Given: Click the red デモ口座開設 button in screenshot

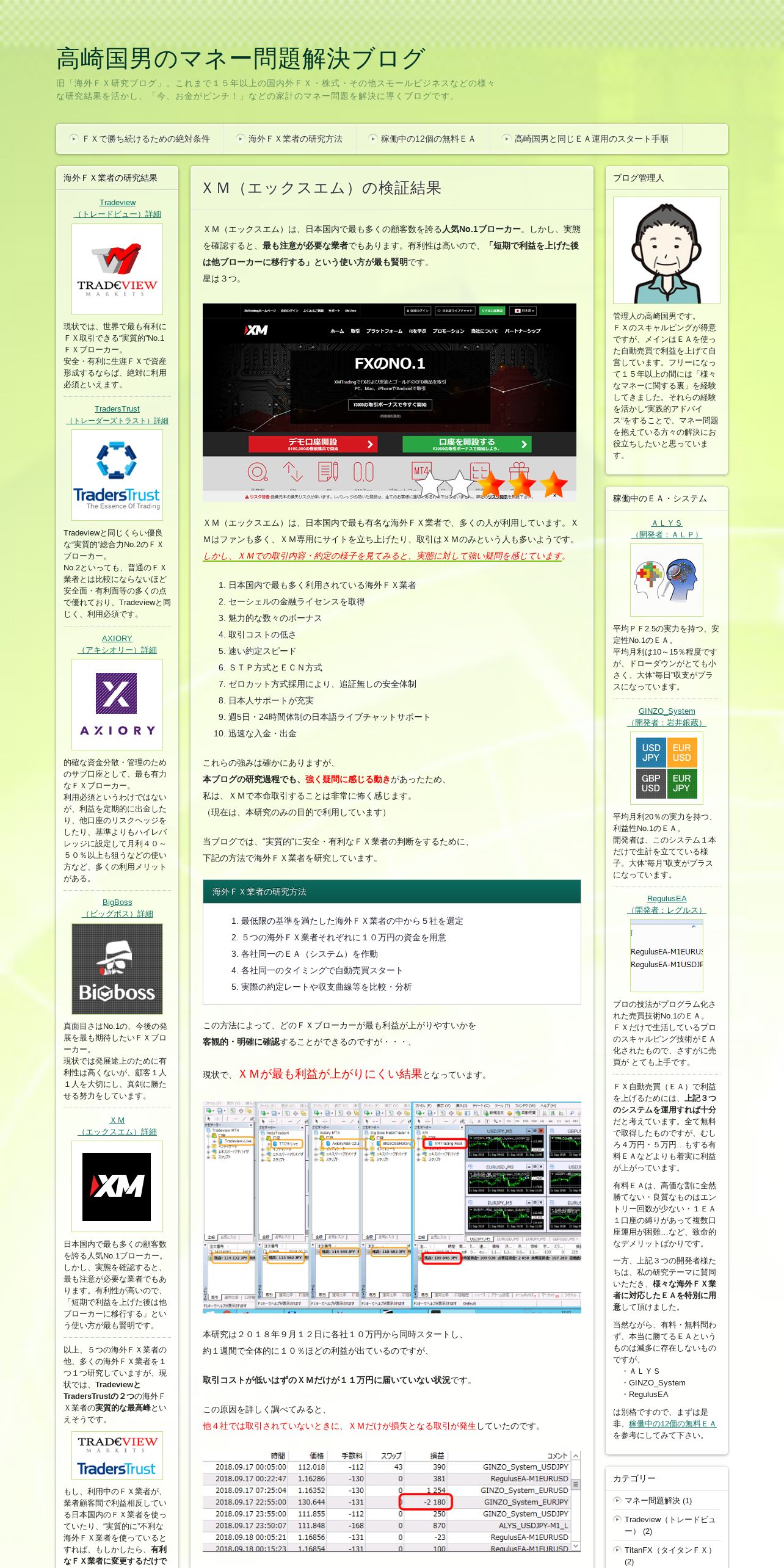Looking at the screenshot, I should click(x=313, y=444).
